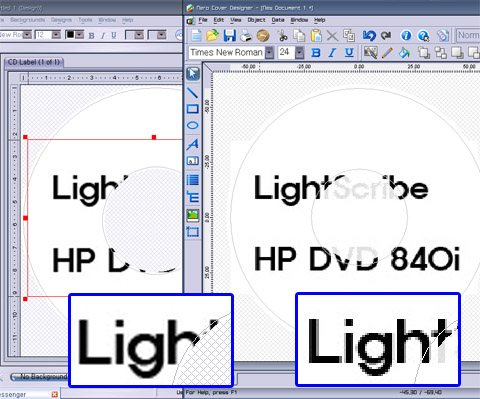Open the Object menu
Image resolution: width=480 pixels, height=399 pixels.
(x=256, y=20)
